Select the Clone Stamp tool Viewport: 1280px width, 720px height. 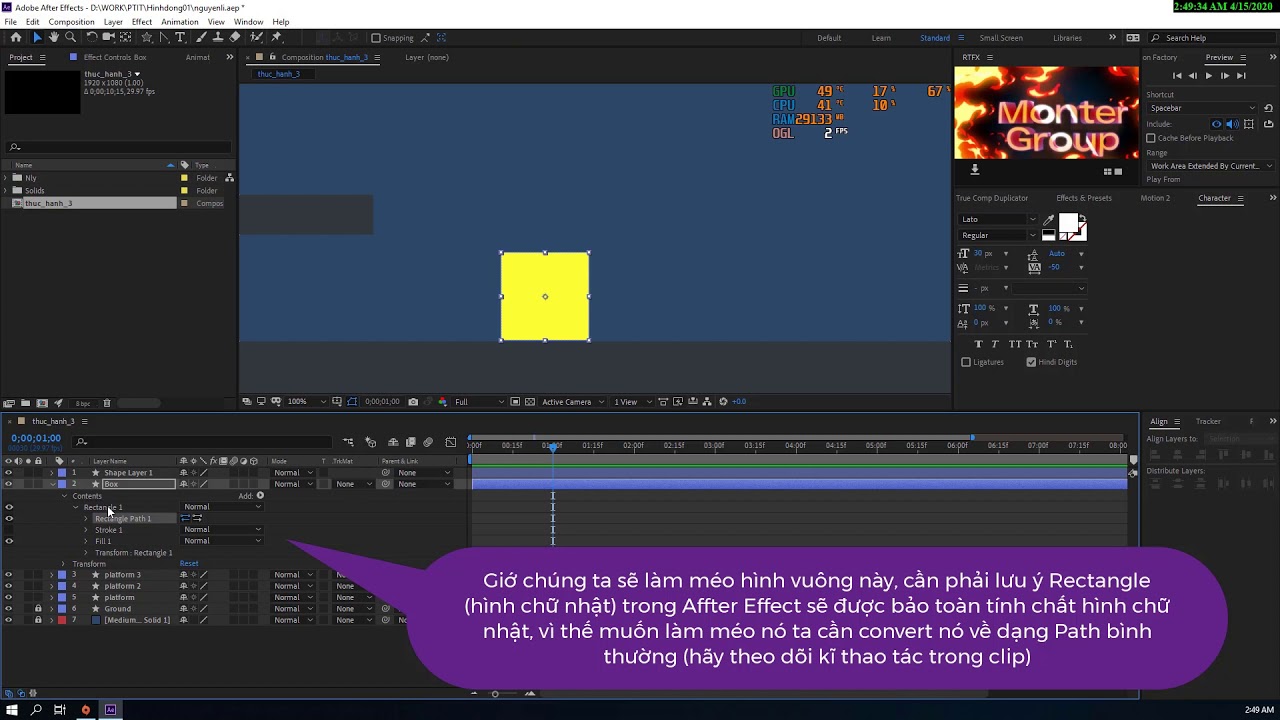218,38
